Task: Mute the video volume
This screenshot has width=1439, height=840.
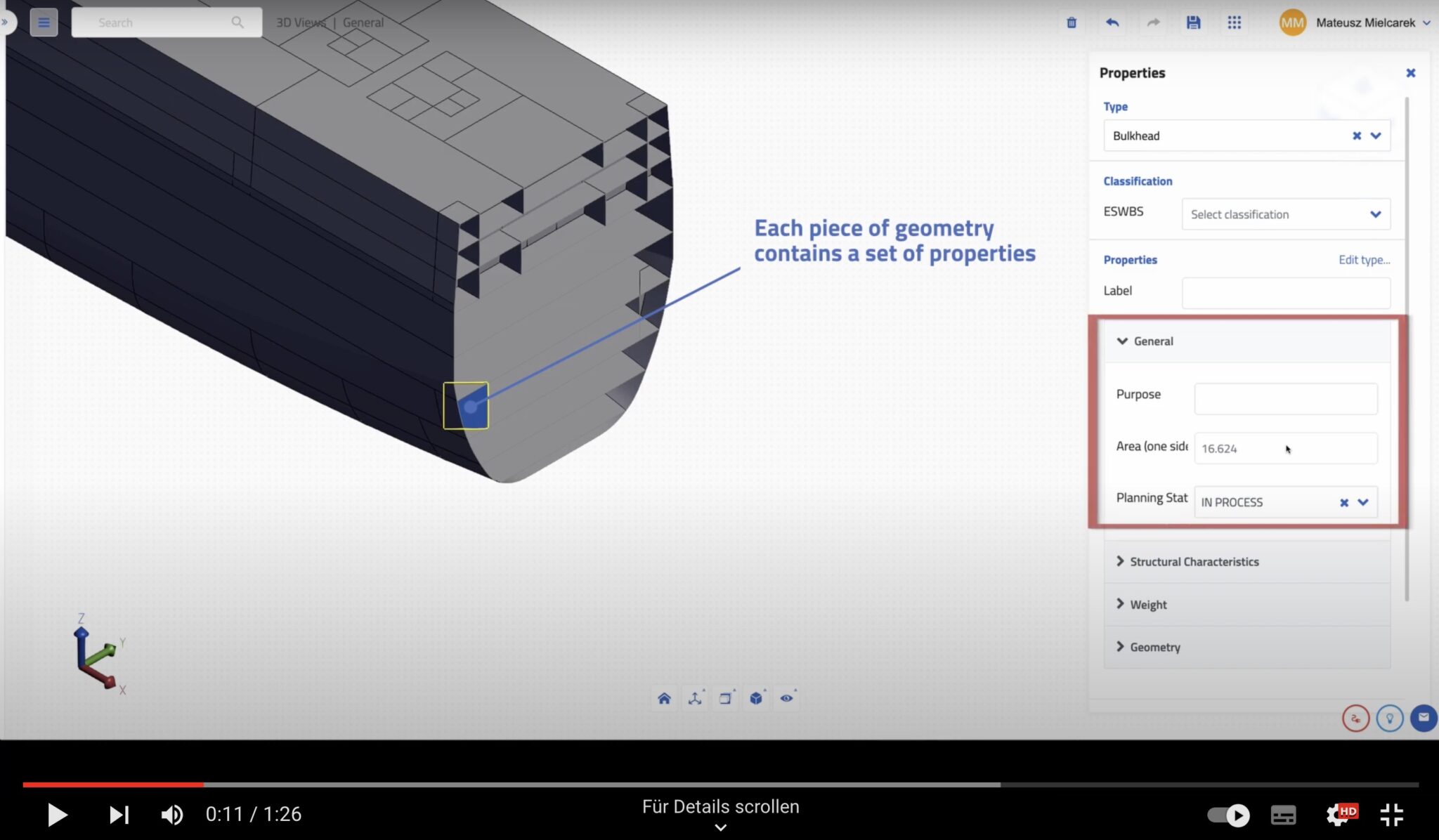Action: (x=171, y=815)
